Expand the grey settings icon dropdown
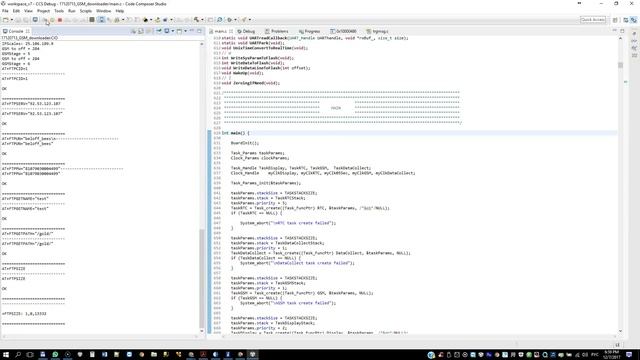Screen dimensions: 640x360 click(x=235, y=20)
